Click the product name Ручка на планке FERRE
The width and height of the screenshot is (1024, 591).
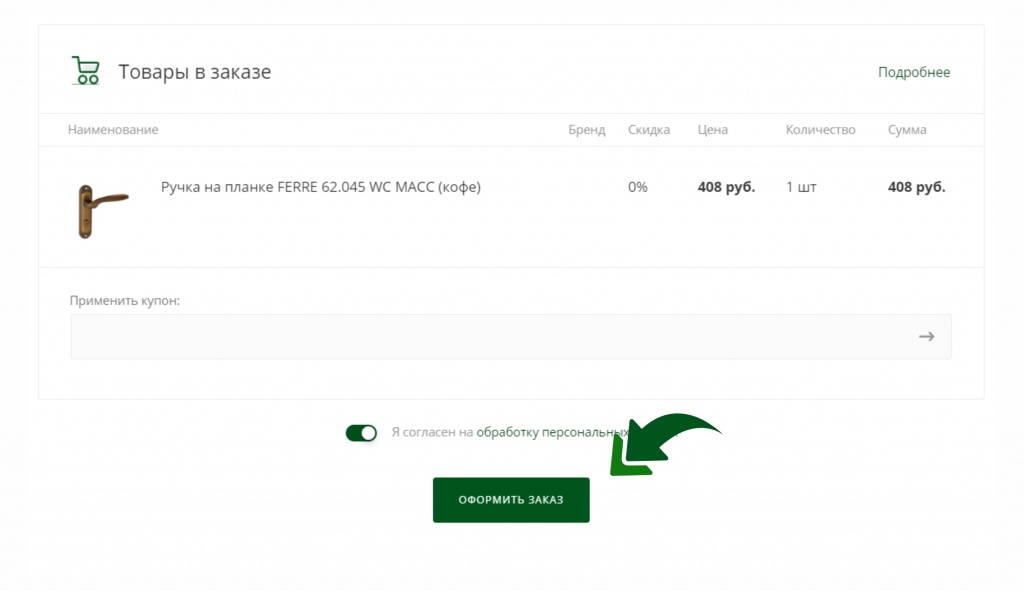point(320,187)
